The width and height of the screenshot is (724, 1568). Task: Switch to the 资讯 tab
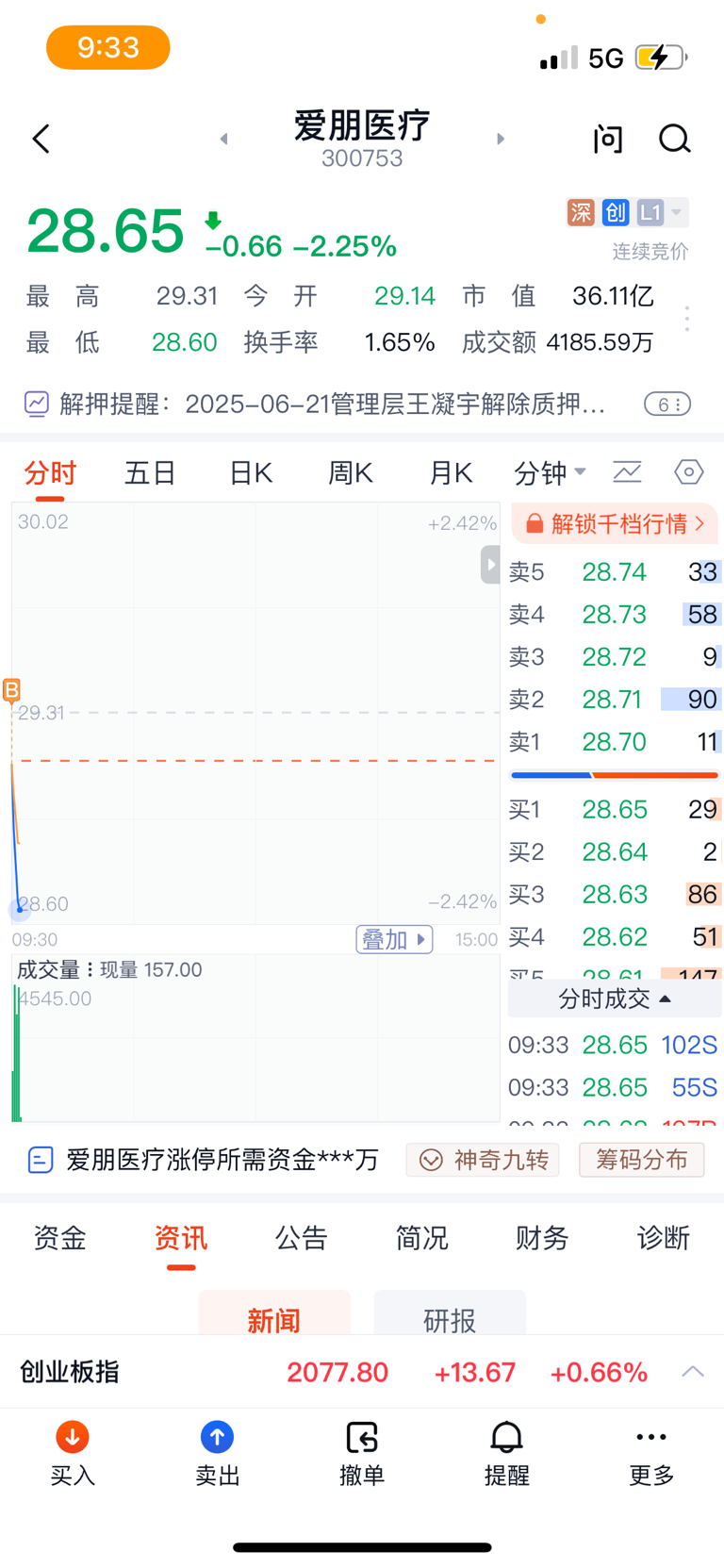point(181,1238)
